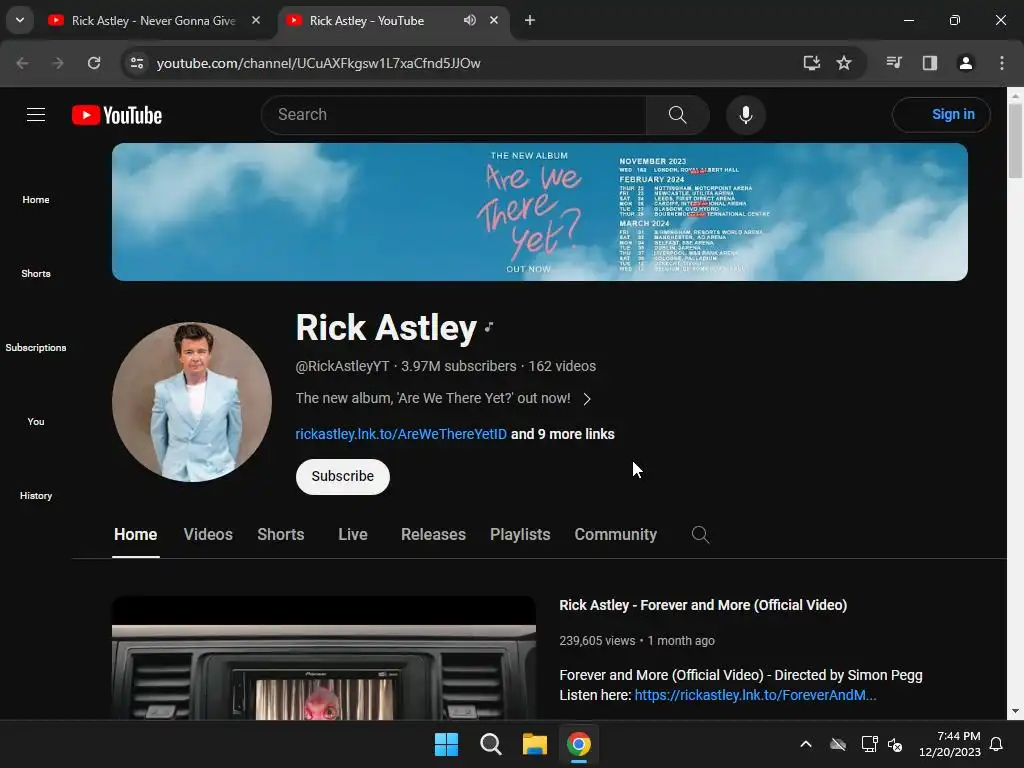Click the search magnifier button
Viewport: 1024px width, 768px height.
coord(677,115)
